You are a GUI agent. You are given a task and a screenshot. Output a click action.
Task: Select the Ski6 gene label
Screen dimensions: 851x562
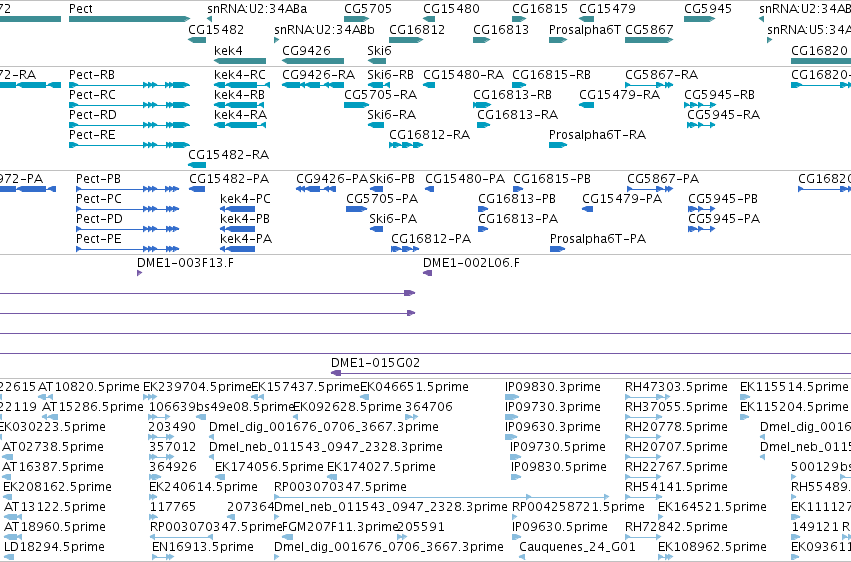pyautogui.click(x=379, y=50)
